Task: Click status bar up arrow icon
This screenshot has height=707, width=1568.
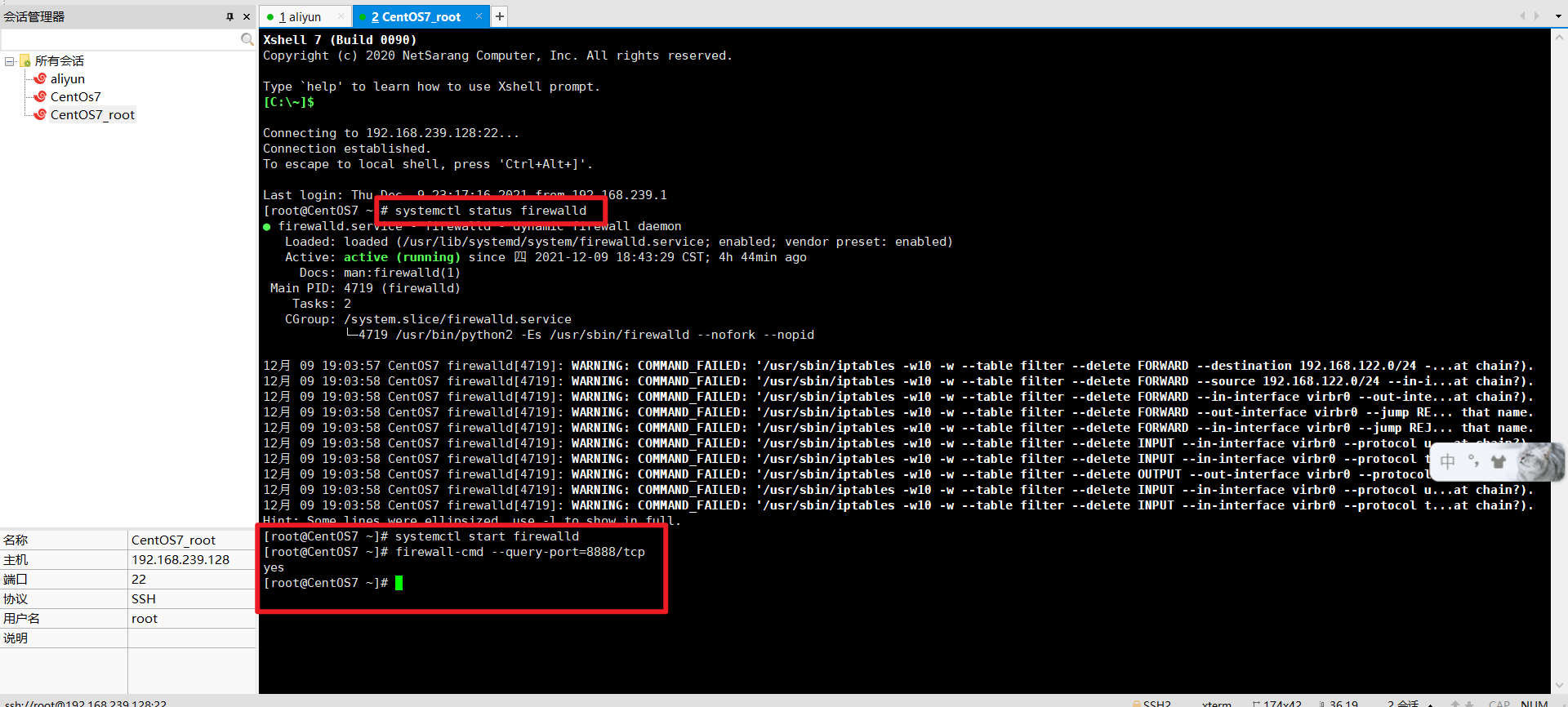Action: pos(1455,703)
